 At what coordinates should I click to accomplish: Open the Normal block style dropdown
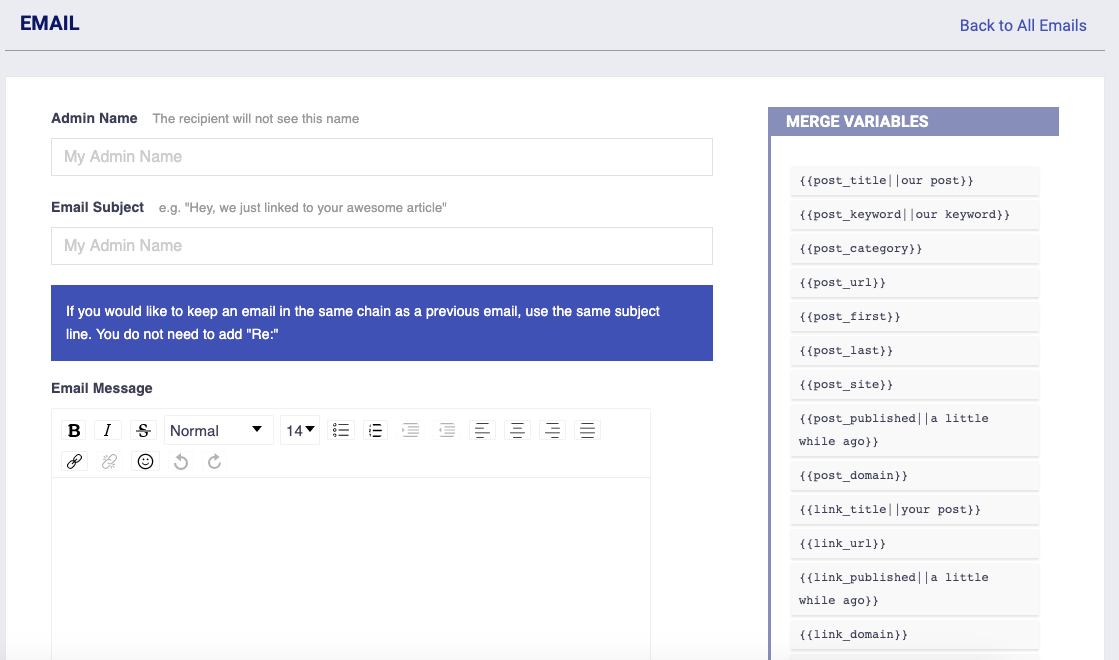pos(218,430)
